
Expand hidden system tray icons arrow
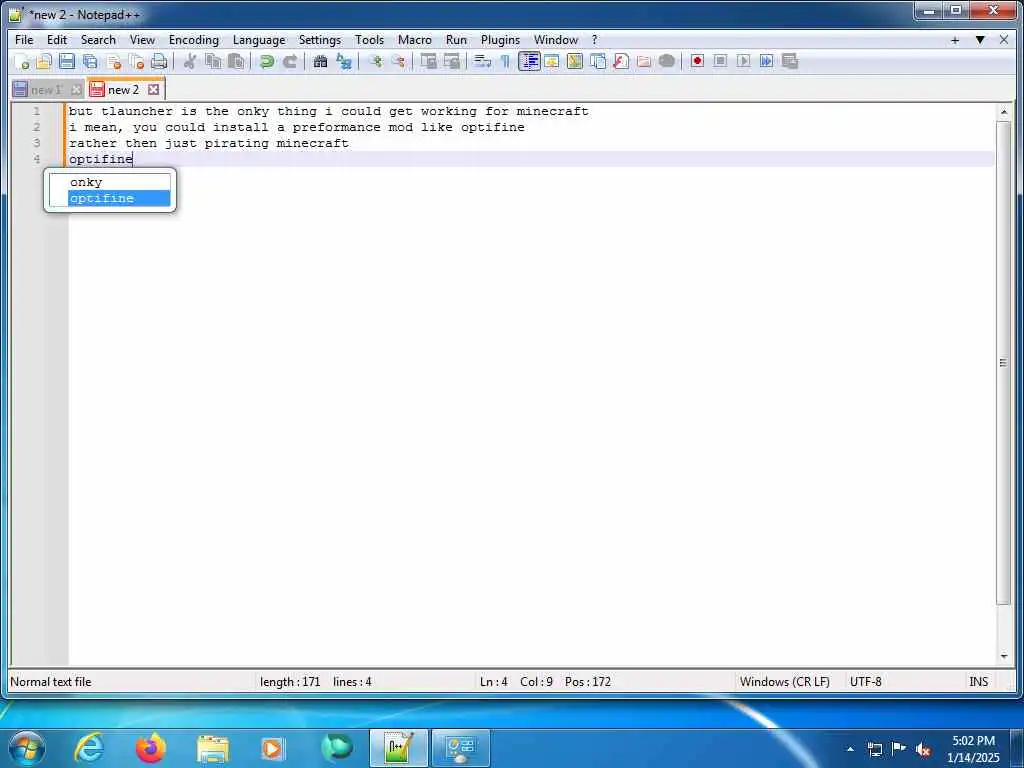[850, 749]
